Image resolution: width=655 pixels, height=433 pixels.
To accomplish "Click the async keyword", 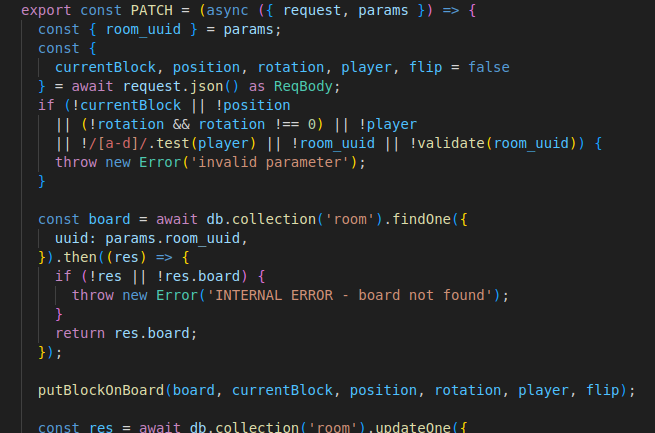I will pyautogui.click(x=227, y=10).
